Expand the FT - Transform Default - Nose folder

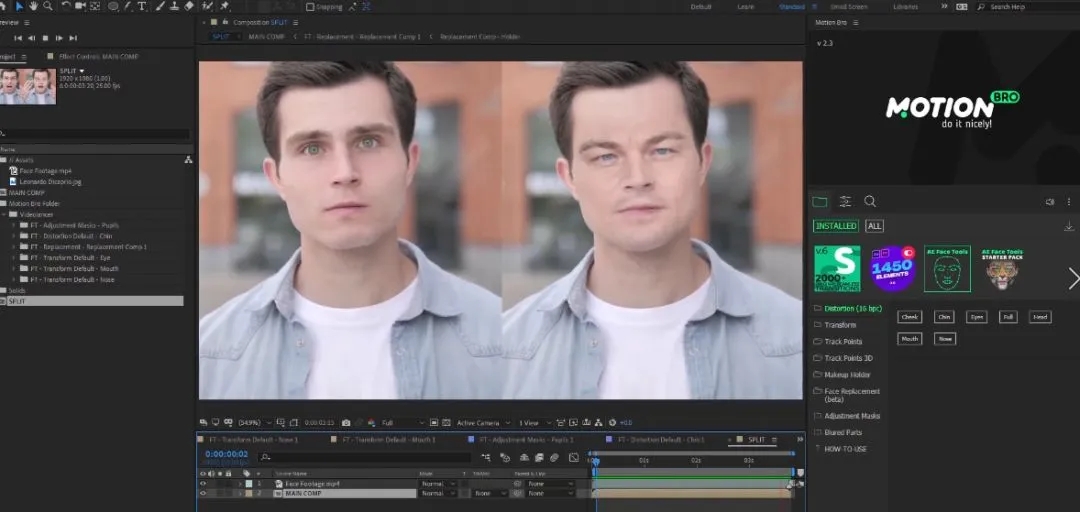coord(13,279)
